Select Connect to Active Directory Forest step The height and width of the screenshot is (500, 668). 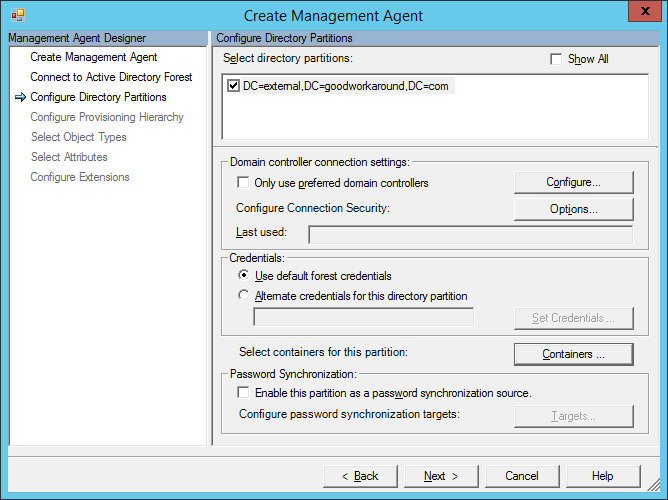click(x=111, y=77)
